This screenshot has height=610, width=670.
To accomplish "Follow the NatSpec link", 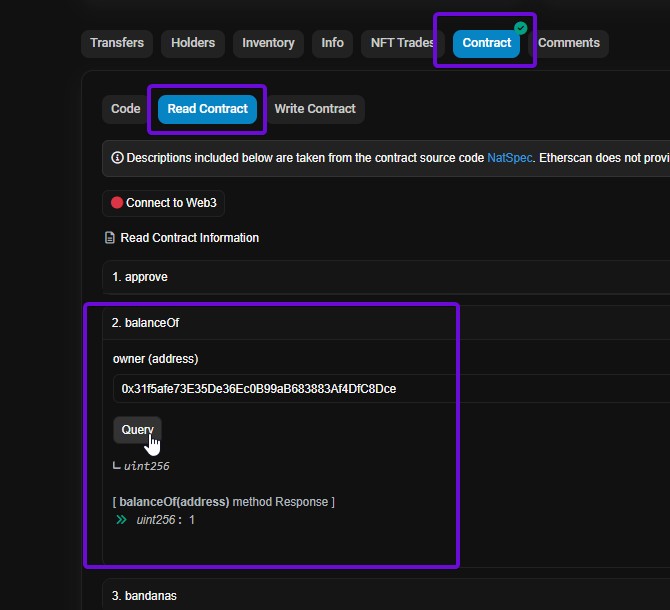I will [x=510, y=158].
